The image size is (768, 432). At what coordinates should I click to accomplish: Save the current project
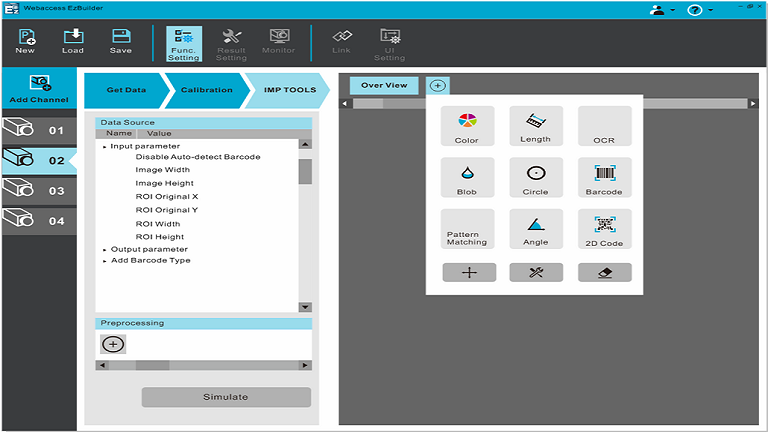click(121, 42)
